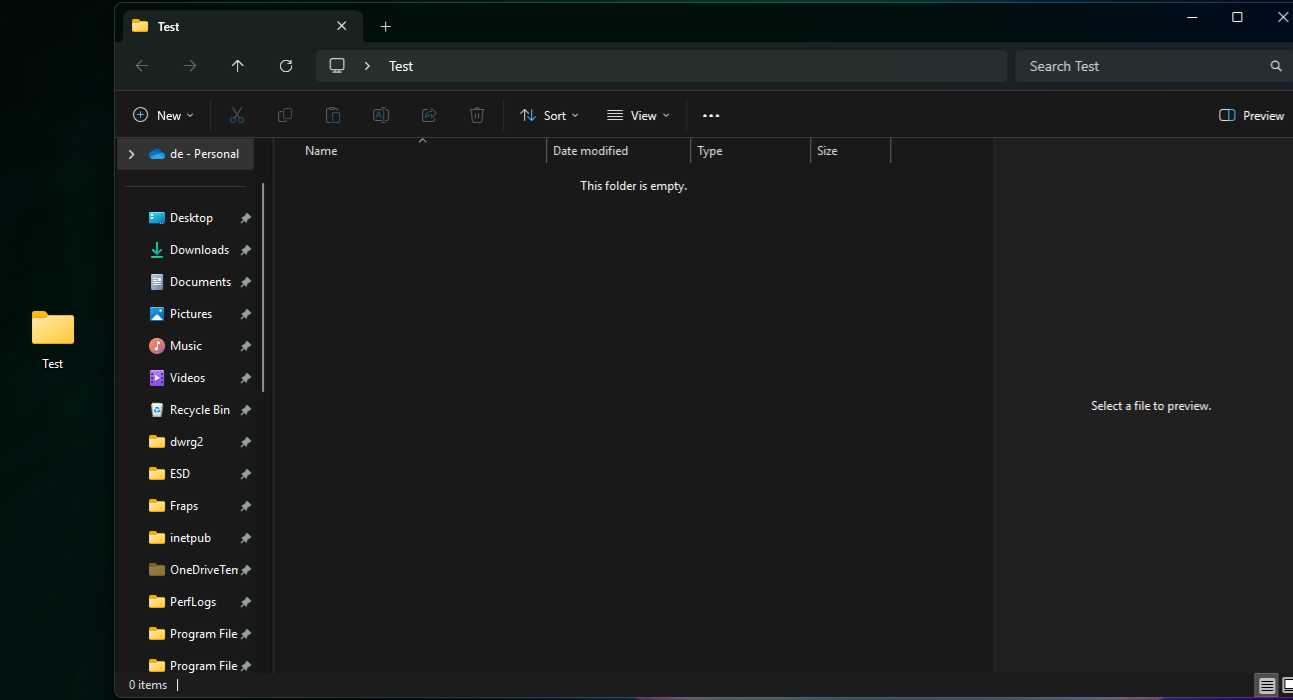This screenshot has width=1293, height=700.
Task: Click the Paste icon
Action: [333, 115]
